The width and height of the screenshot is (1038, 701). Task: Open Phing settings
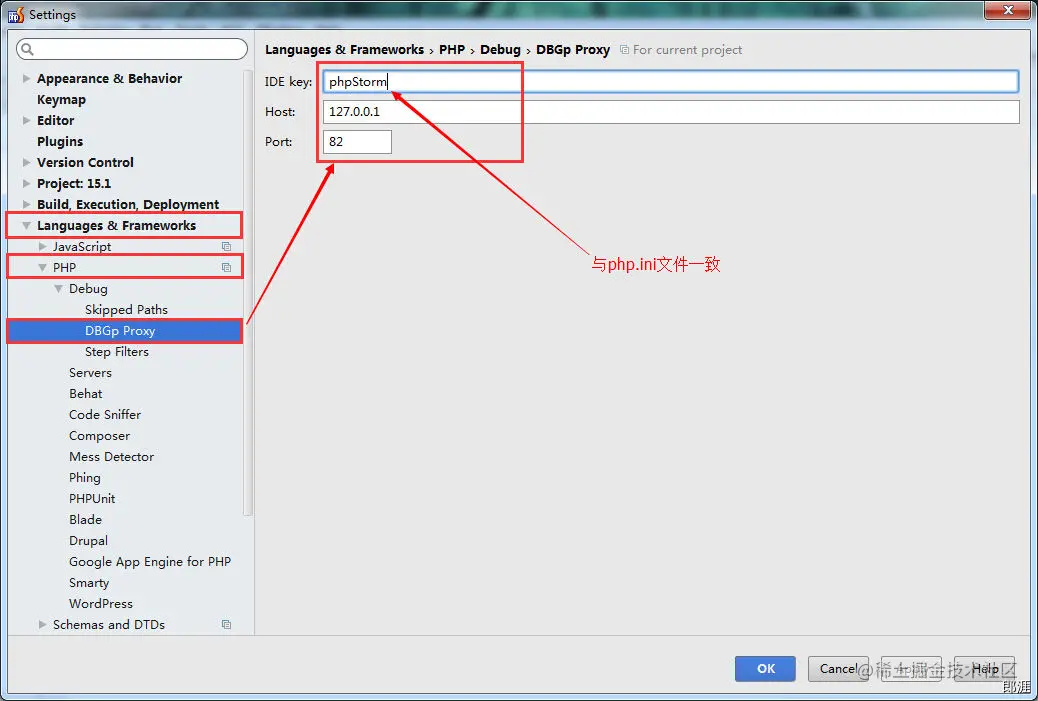(x=85, y=477)
